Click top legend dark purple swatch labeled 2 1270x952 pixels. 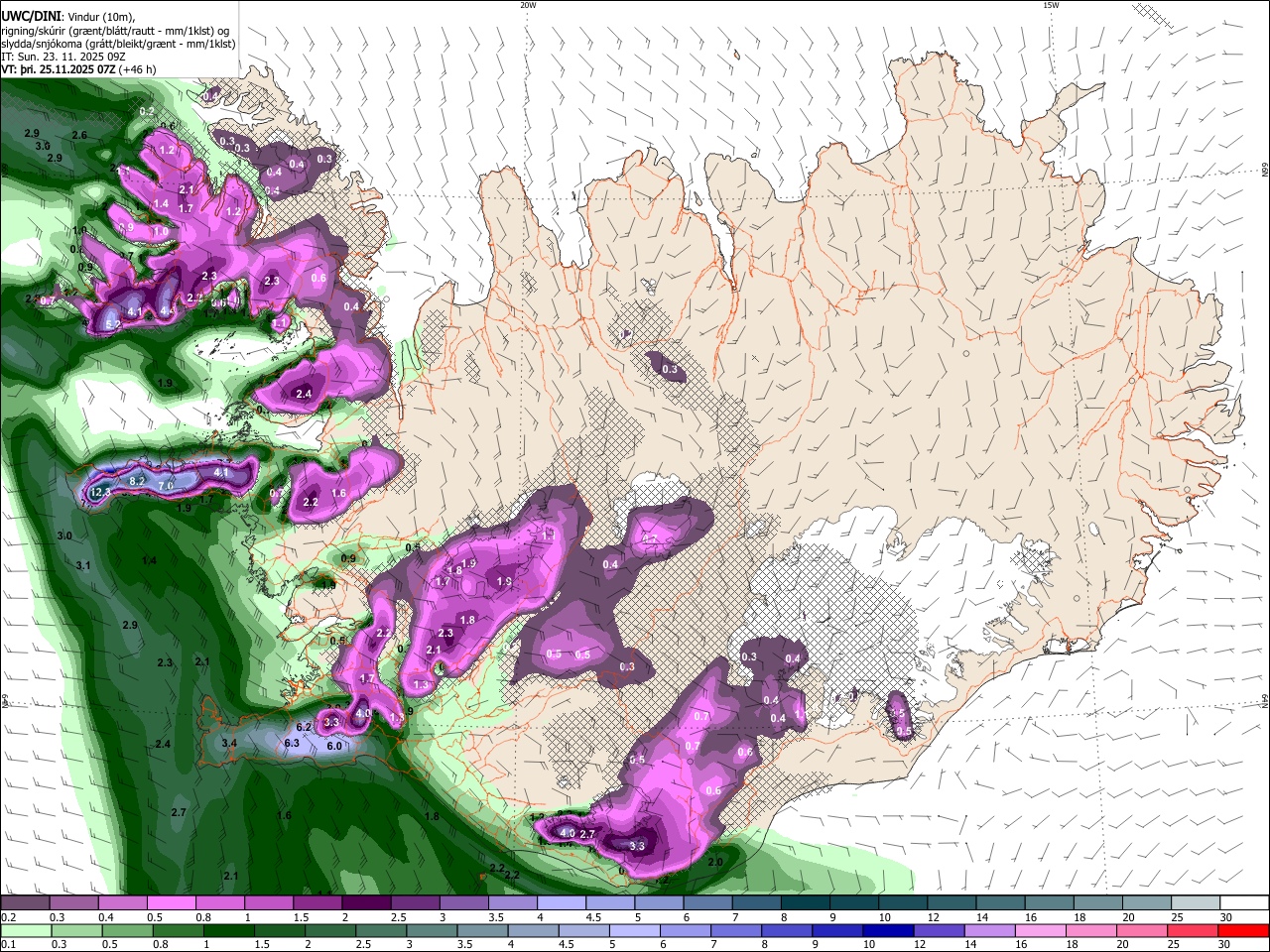pyautogui.click(x=365, y=902)
